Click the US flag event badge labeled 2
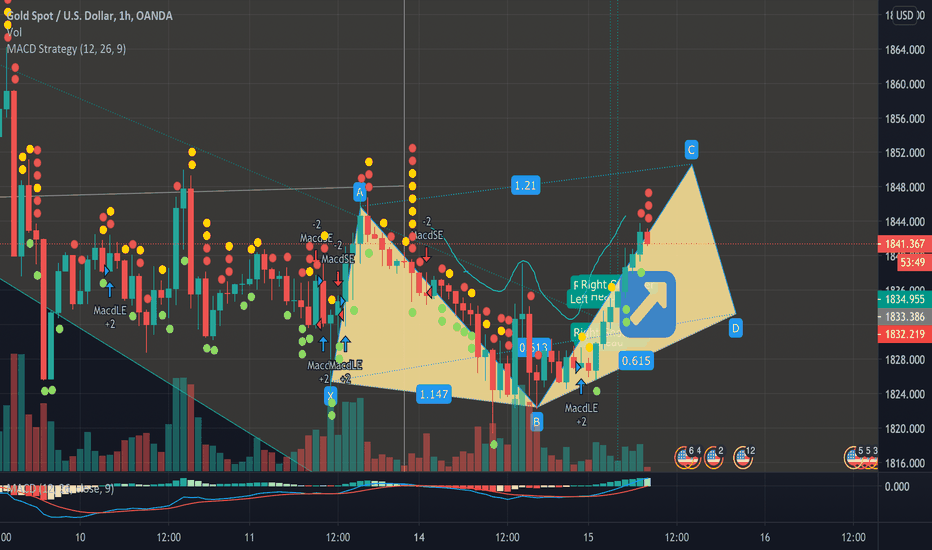Image resolution: width=932 pixels, height=550 pixels. tap(714, 457)
